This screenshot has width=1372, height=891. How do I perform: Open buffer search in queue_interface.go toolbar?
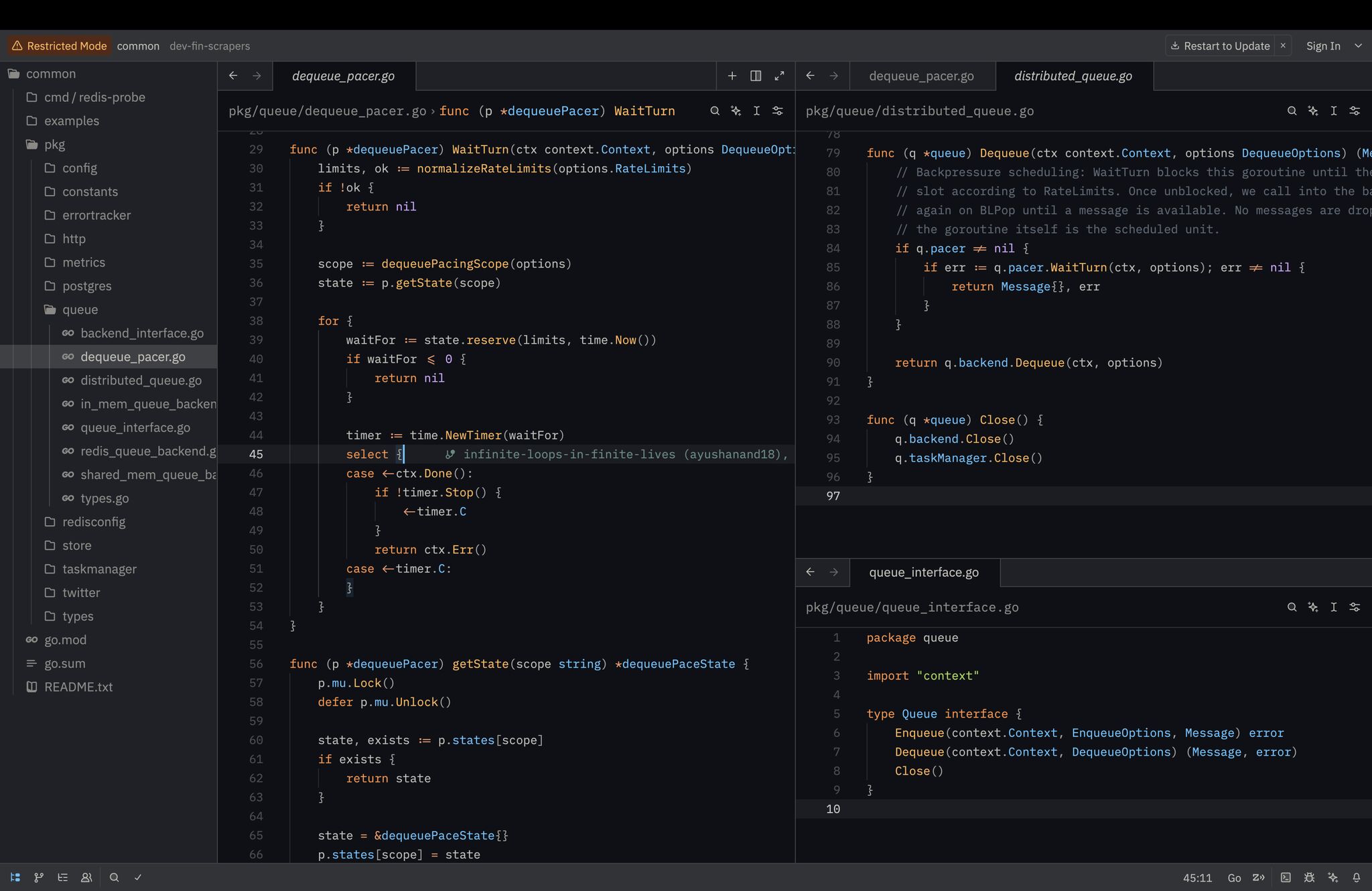[1292, 608]
